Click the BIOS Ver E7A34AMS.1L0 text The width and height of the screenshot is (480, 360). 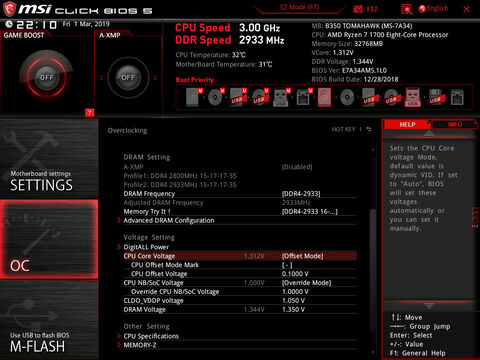(x=349, y=70)
